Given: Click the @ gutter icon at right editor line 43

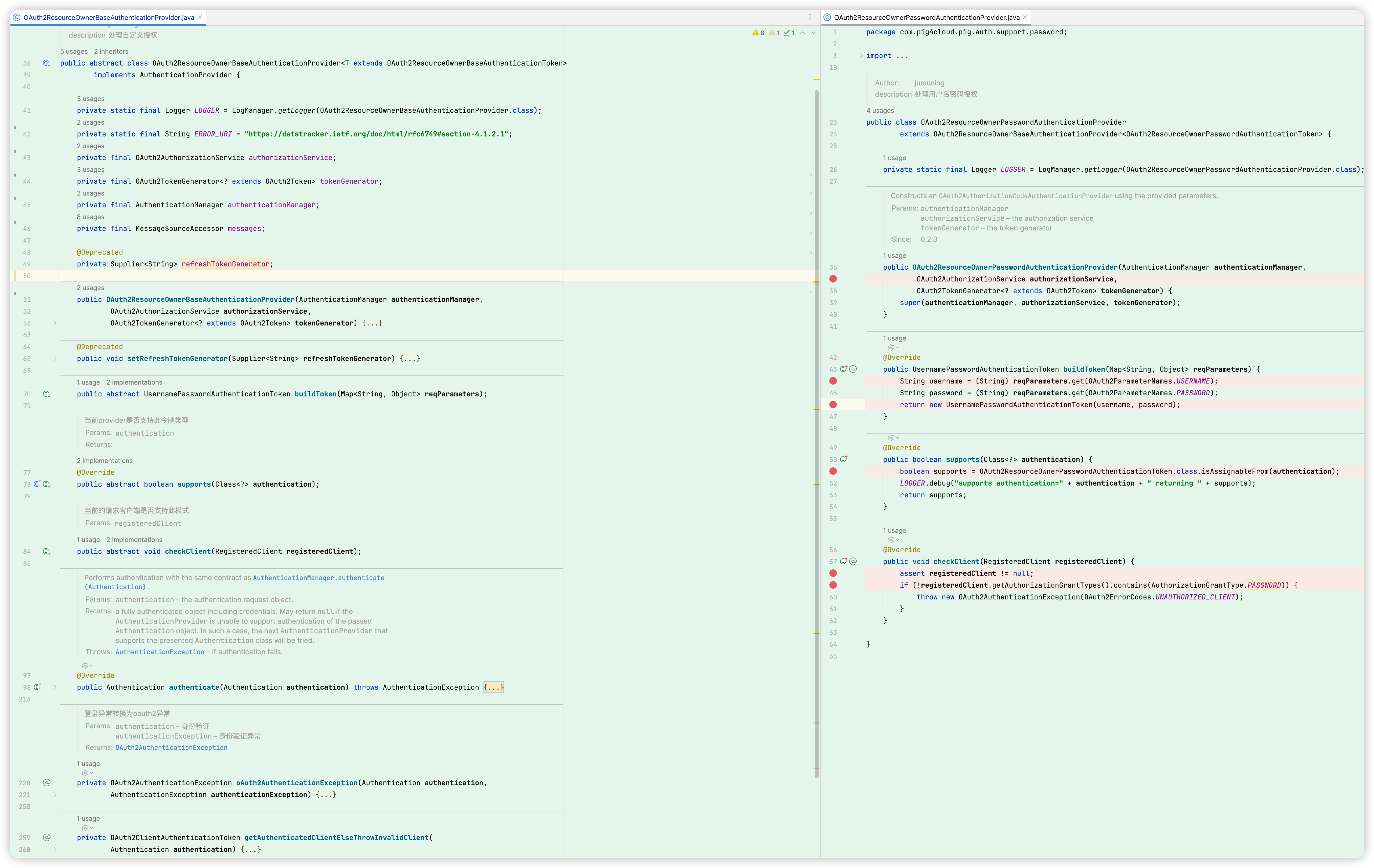Looking at the screenshot, I should (853, 369).
